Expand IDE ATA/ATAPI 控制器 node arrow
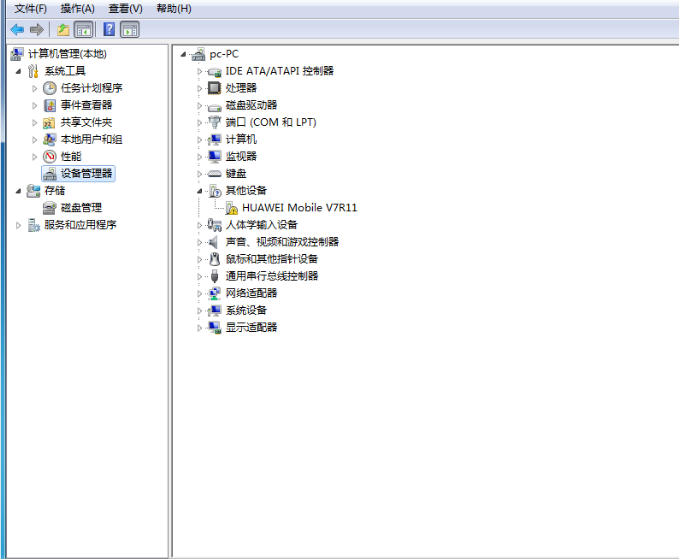The image size is (679, 559). [200, 71]
